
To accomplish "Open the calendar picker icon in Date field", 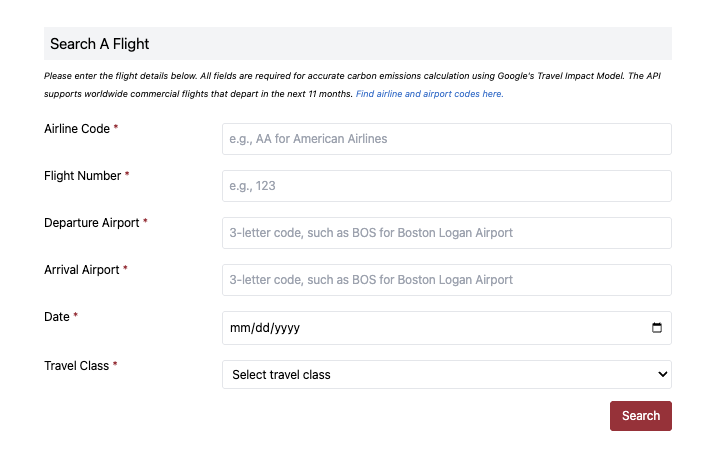I will [656, 328].
